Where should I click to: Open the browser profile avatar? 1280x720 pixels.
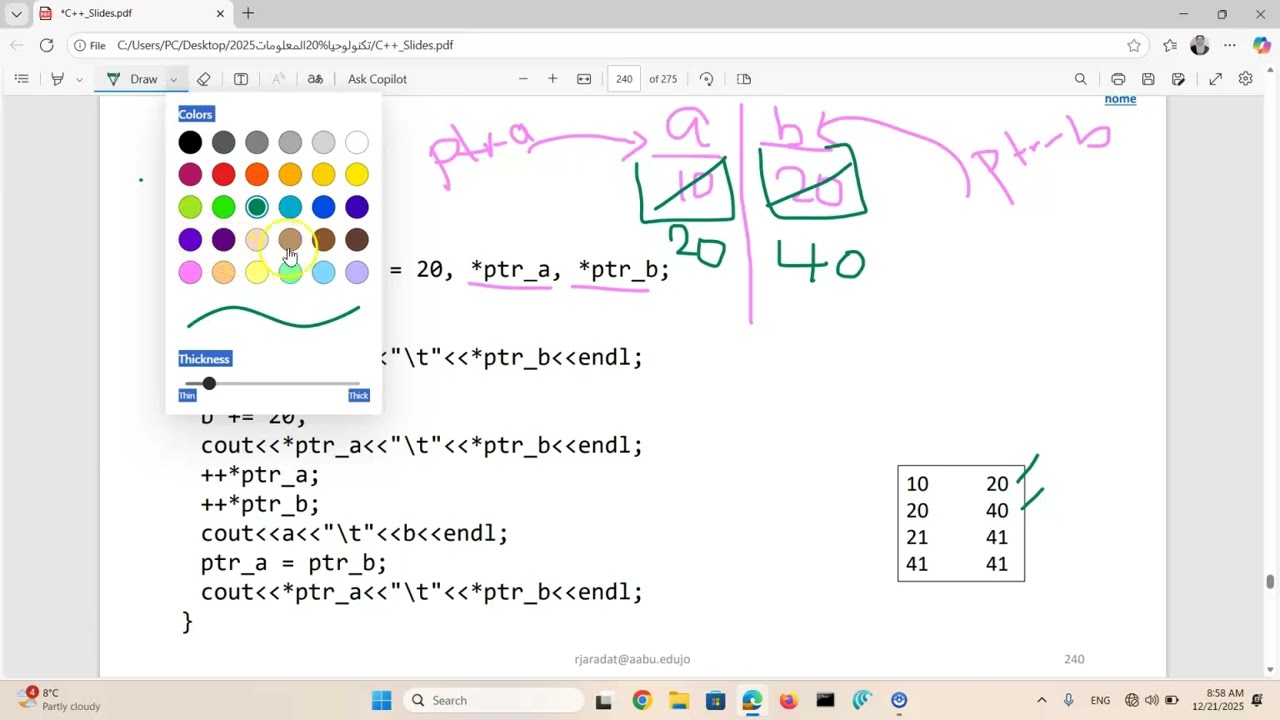(1200, 45)
